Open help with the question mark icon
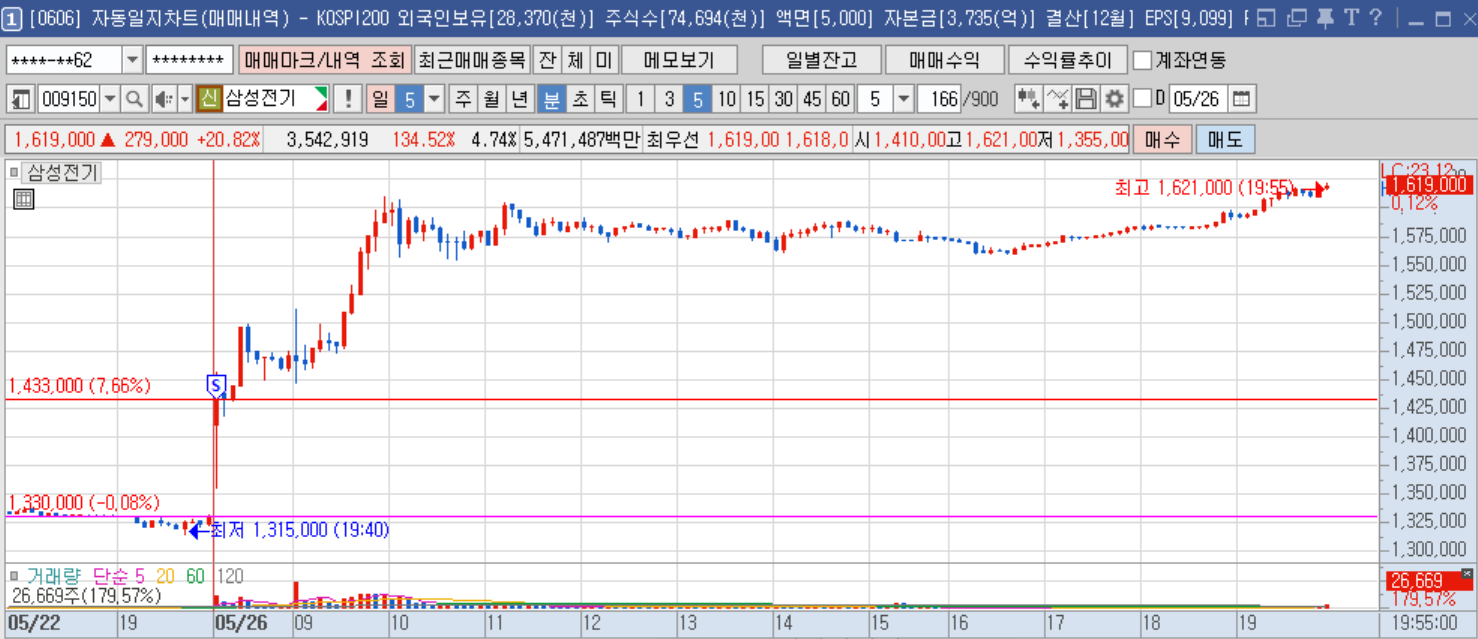The height and width of the screenshot is (639, 1478). [1375, 18]
